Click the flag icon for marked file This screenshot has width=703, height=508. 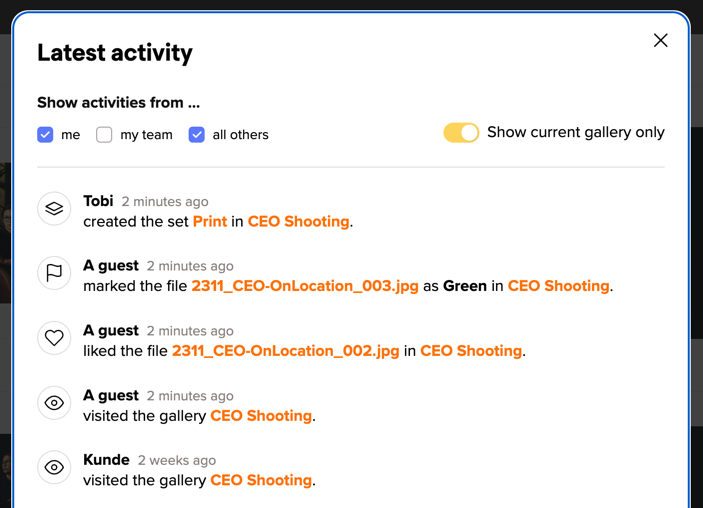point(54,273)
